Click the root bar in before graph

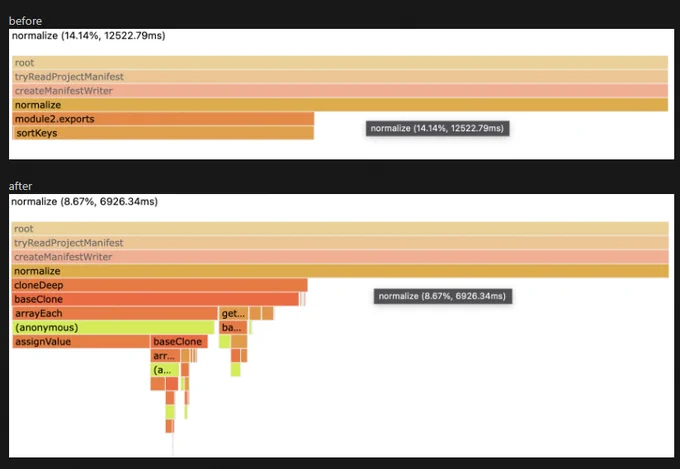(x=340, y=62)
